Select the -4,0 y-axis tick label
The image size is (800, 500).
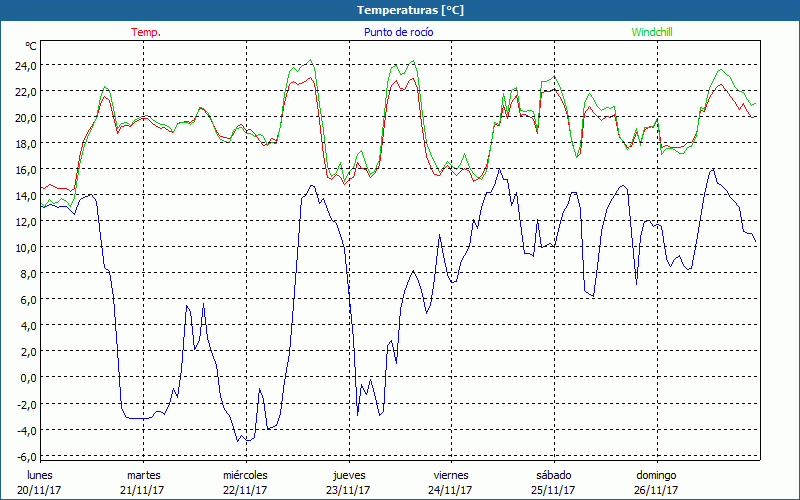(24, 430)
